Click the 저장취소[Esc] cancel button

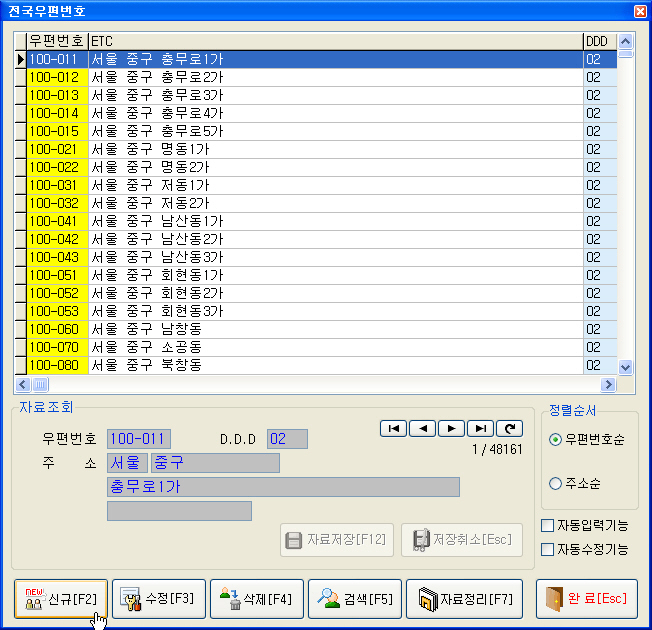coord(462,540)
